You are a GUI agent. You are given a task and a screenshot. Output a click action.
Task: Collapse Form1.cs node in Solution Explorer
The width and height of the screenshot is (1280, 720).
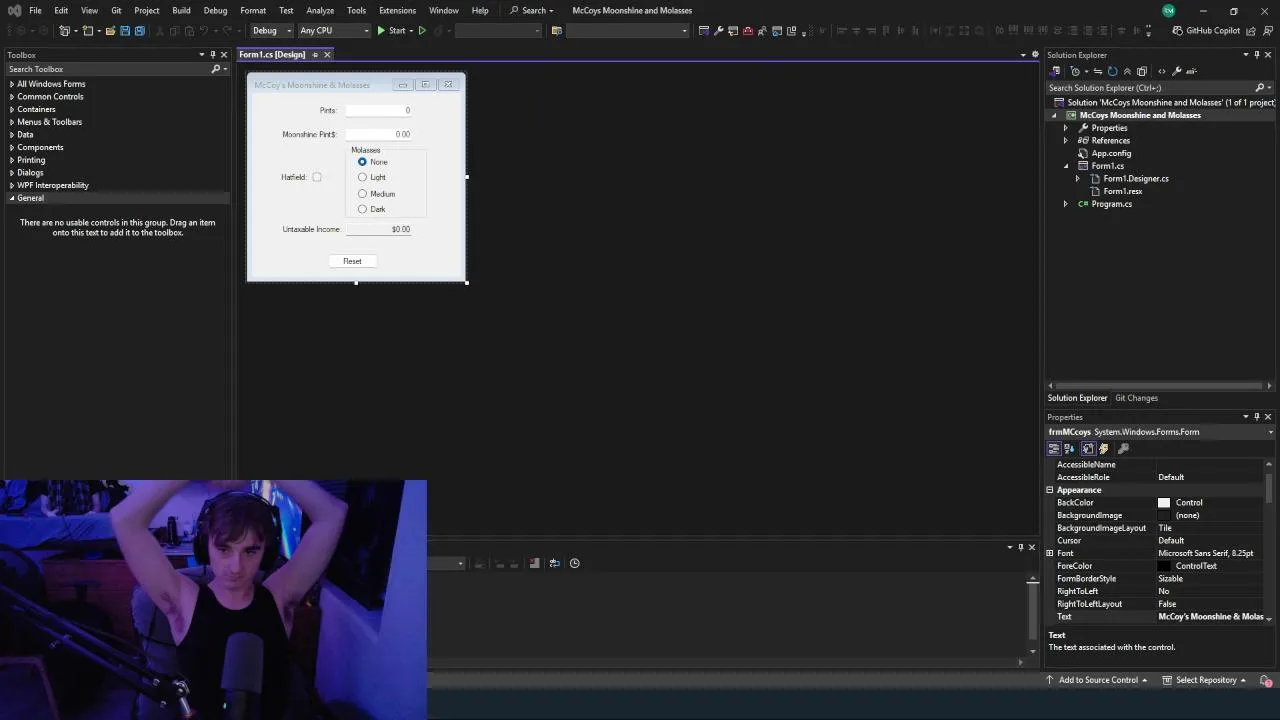click(1066, 166)
